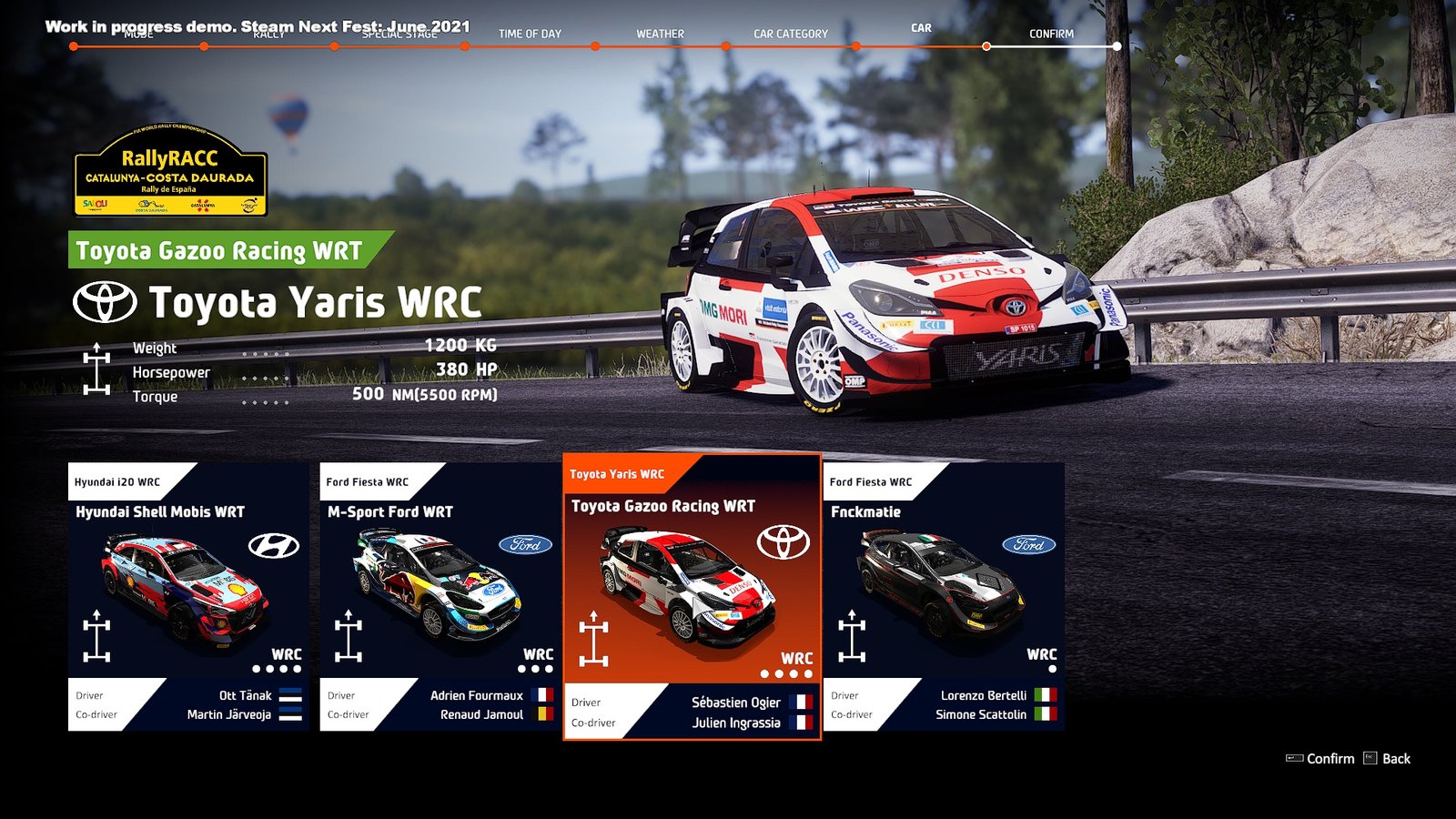Open the Confirm step tab

(1051, 34)
